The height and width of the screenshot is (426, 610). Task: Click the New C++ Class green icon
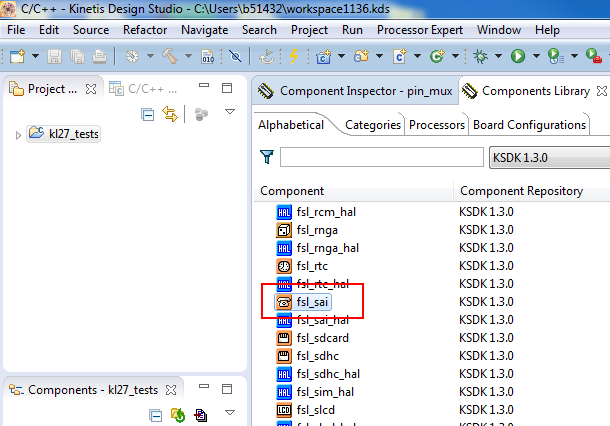pyautogui.click(x=437, y=57)
